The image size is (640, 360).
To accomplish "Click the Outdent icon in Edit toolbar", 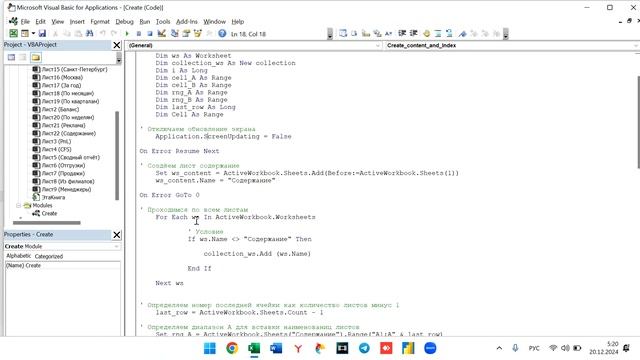I will pyautogui.click(x=413, y=33).
